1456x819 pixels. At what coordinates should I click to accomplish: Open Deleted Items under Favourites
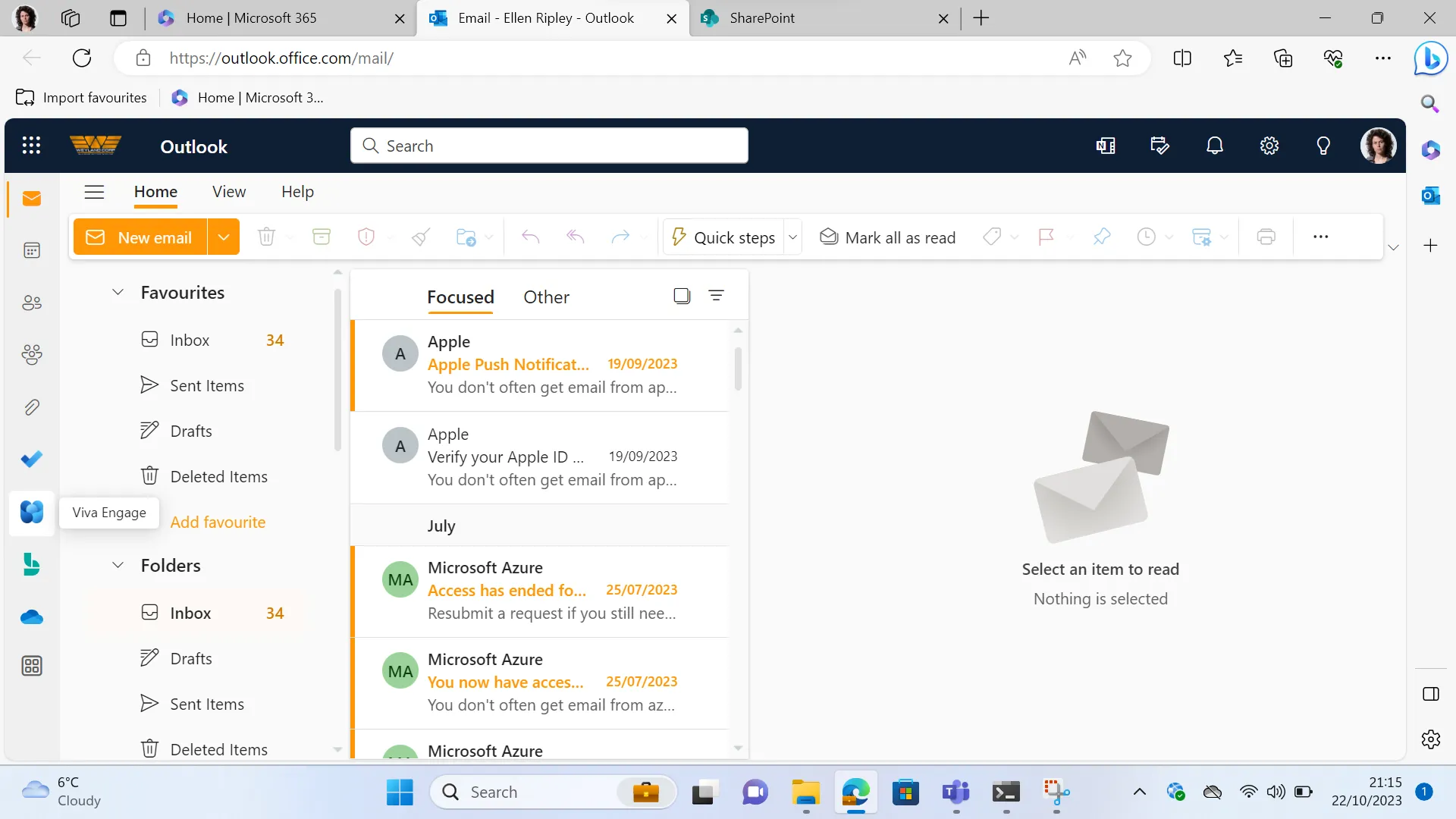[x=219, y=477]
